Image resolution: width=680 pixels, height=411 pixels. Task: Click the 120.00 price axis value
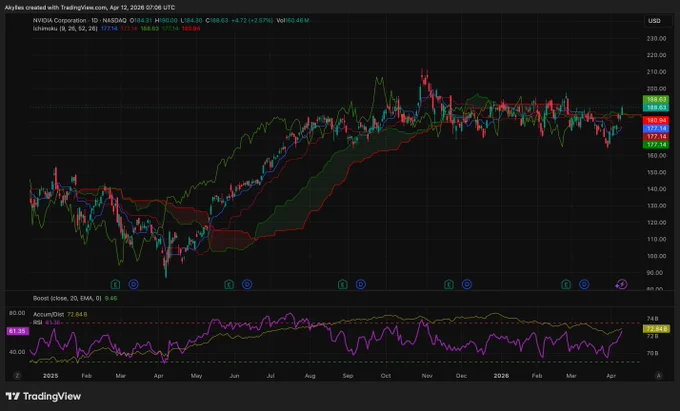tap(656, 222)
